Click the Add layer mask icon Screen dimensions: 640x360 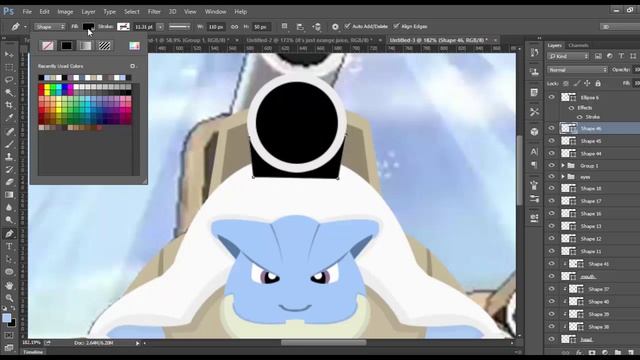[x=592, y=352]
